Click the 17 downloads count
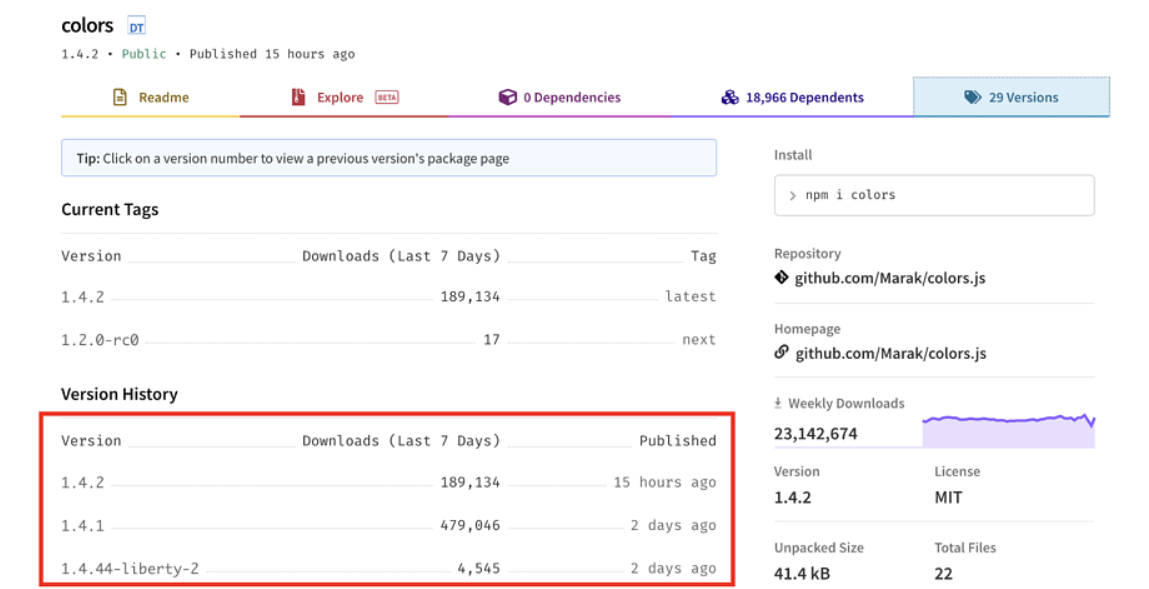The image size is (1149, 589). pos(492,340)
